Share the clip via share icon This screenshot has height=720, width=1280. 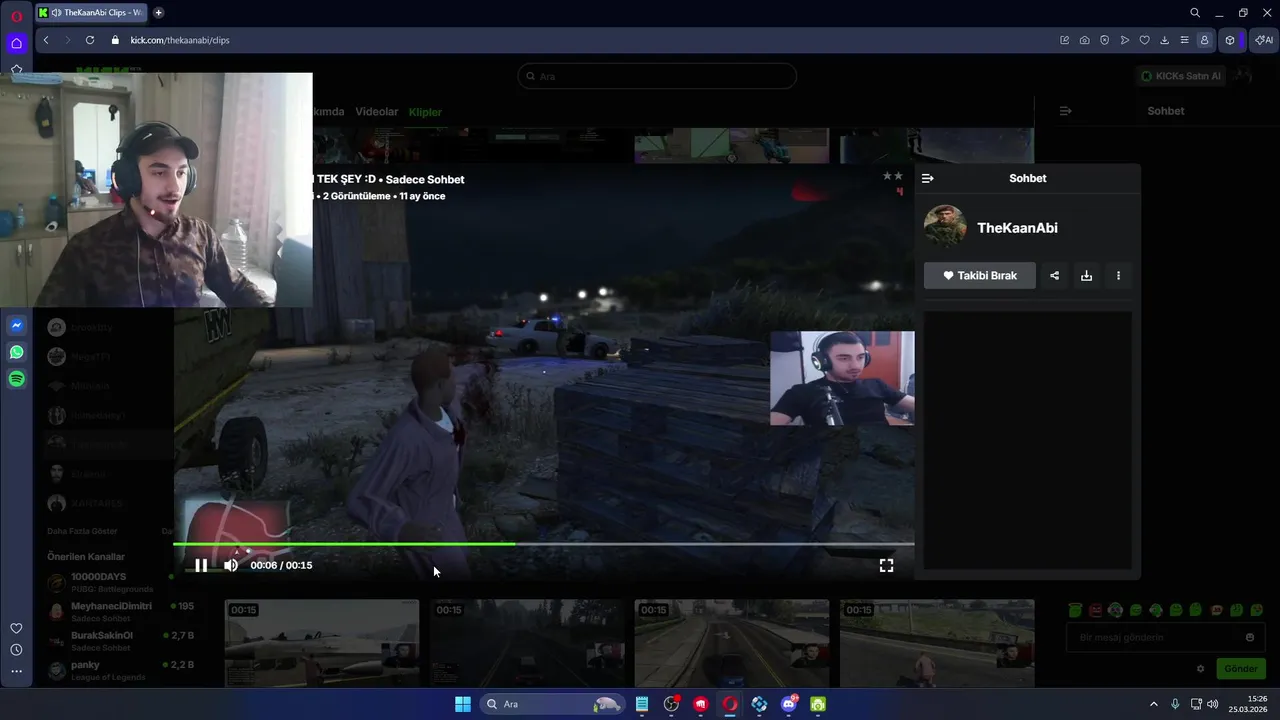[x=1054, y=276]
